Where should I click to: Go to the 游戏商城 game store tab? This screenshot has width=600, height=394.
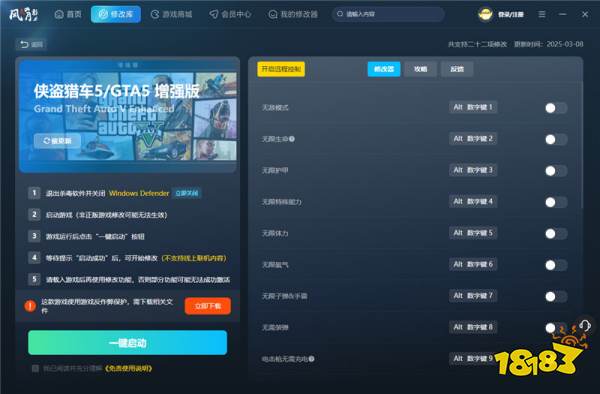(171, 15)
